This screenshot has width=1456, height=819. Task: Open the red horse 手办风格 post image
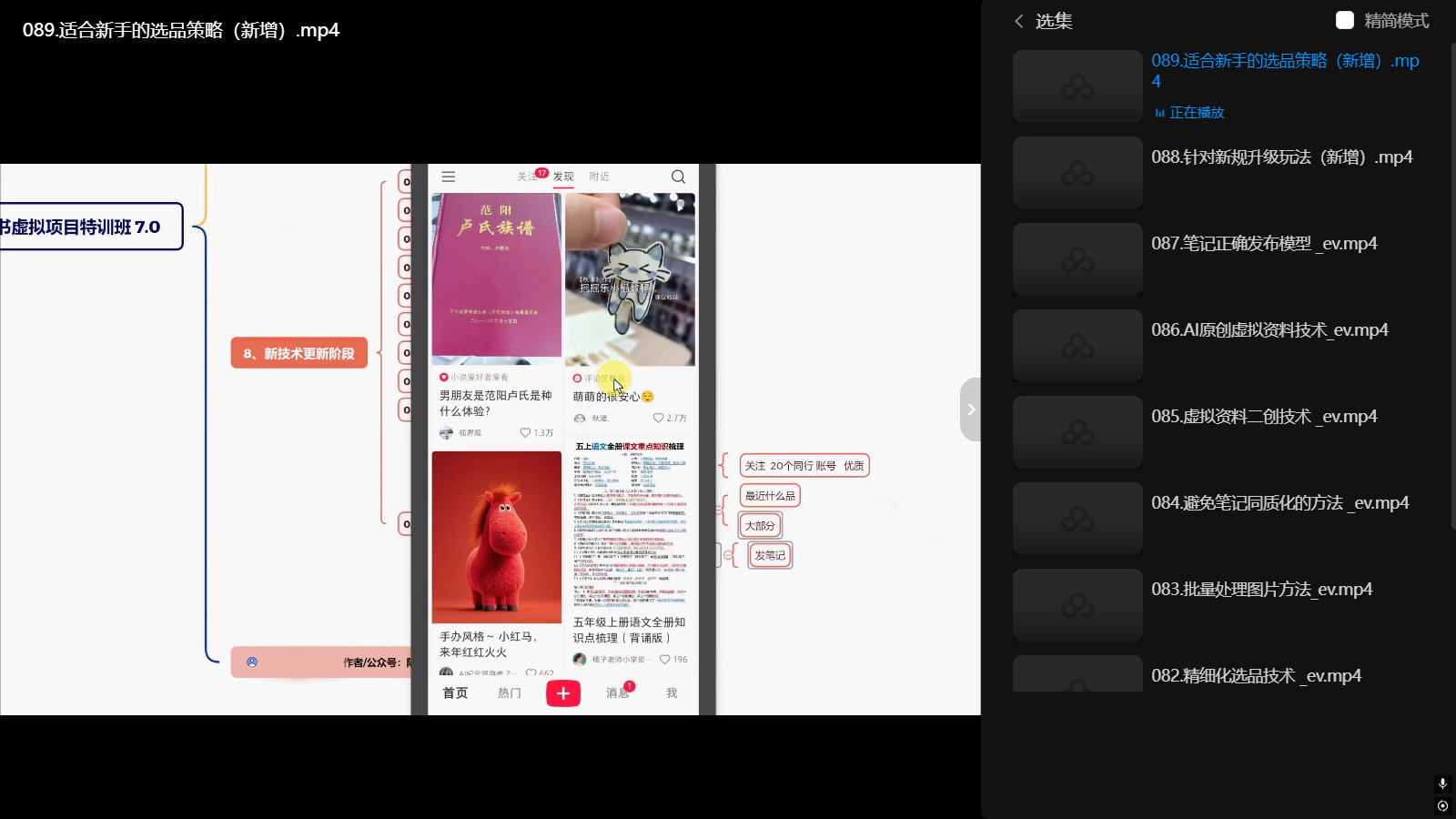pyautogui.click(x=496, y=537)
